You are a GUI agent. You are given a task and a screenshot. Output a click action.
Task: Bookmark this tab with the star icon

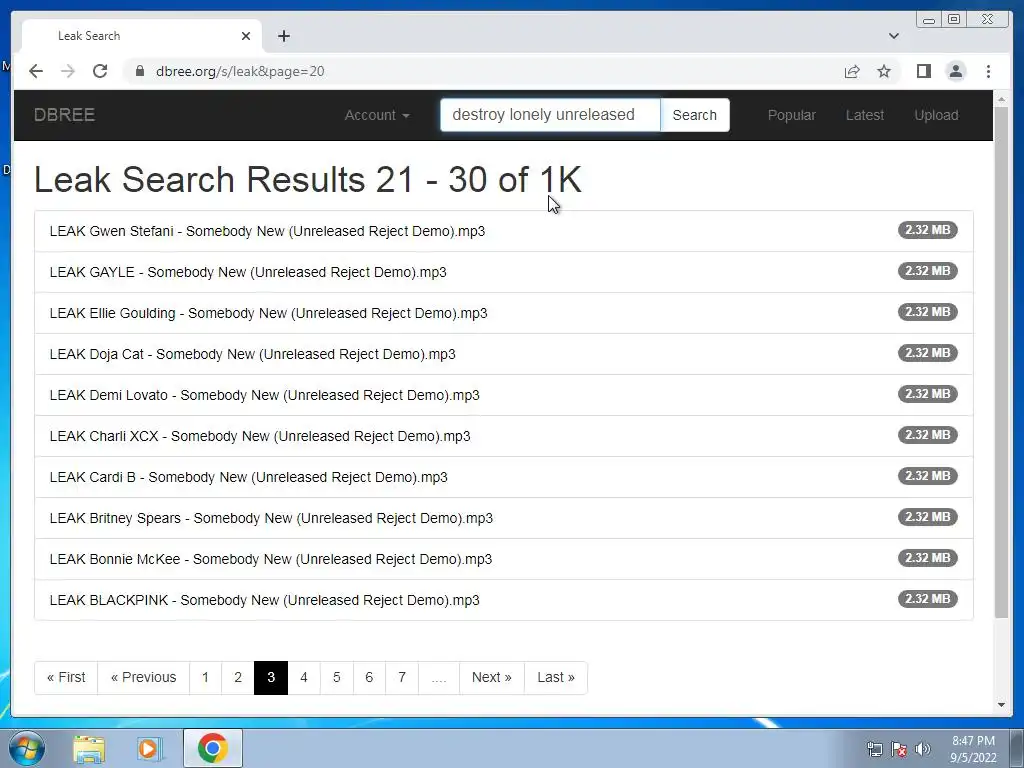pyautogui.click(x=884, y=71)
